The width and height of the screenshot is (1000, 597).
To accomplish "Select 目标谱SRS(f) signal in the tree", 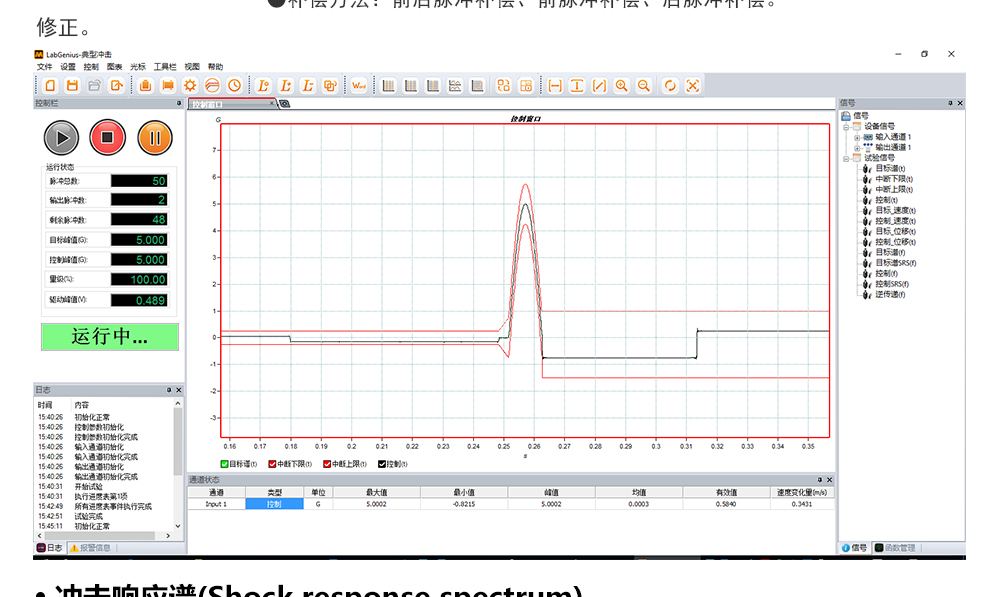I will pos(896,263).
